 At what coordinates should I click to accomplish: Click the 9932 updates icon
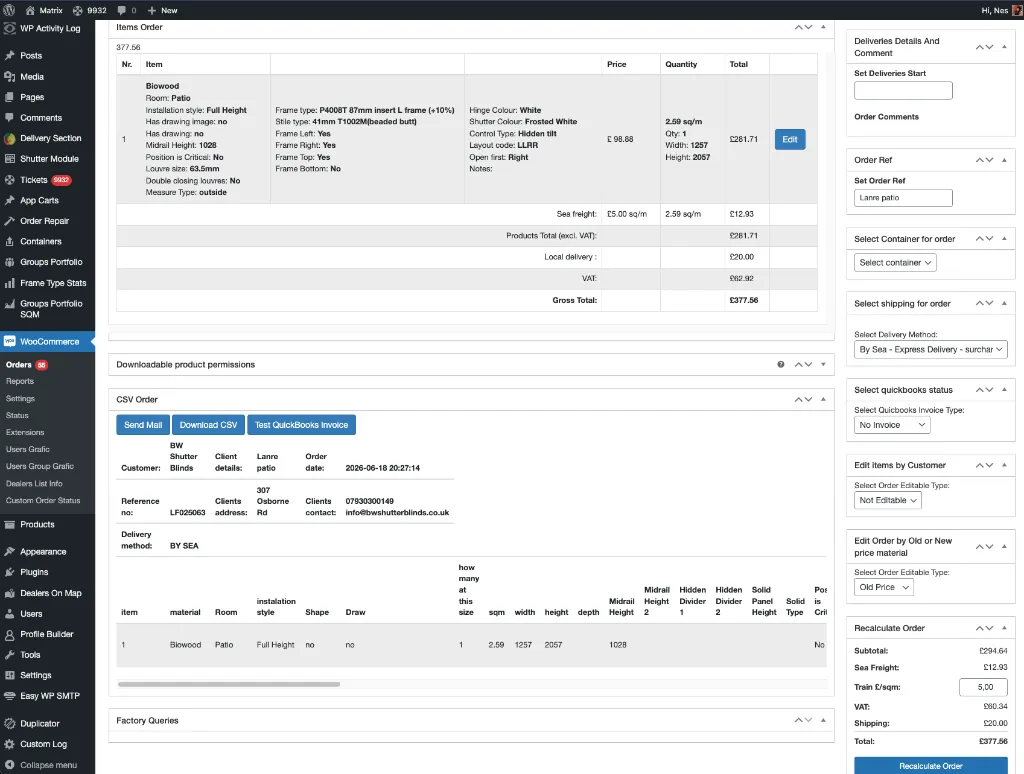tap(78, 10)
